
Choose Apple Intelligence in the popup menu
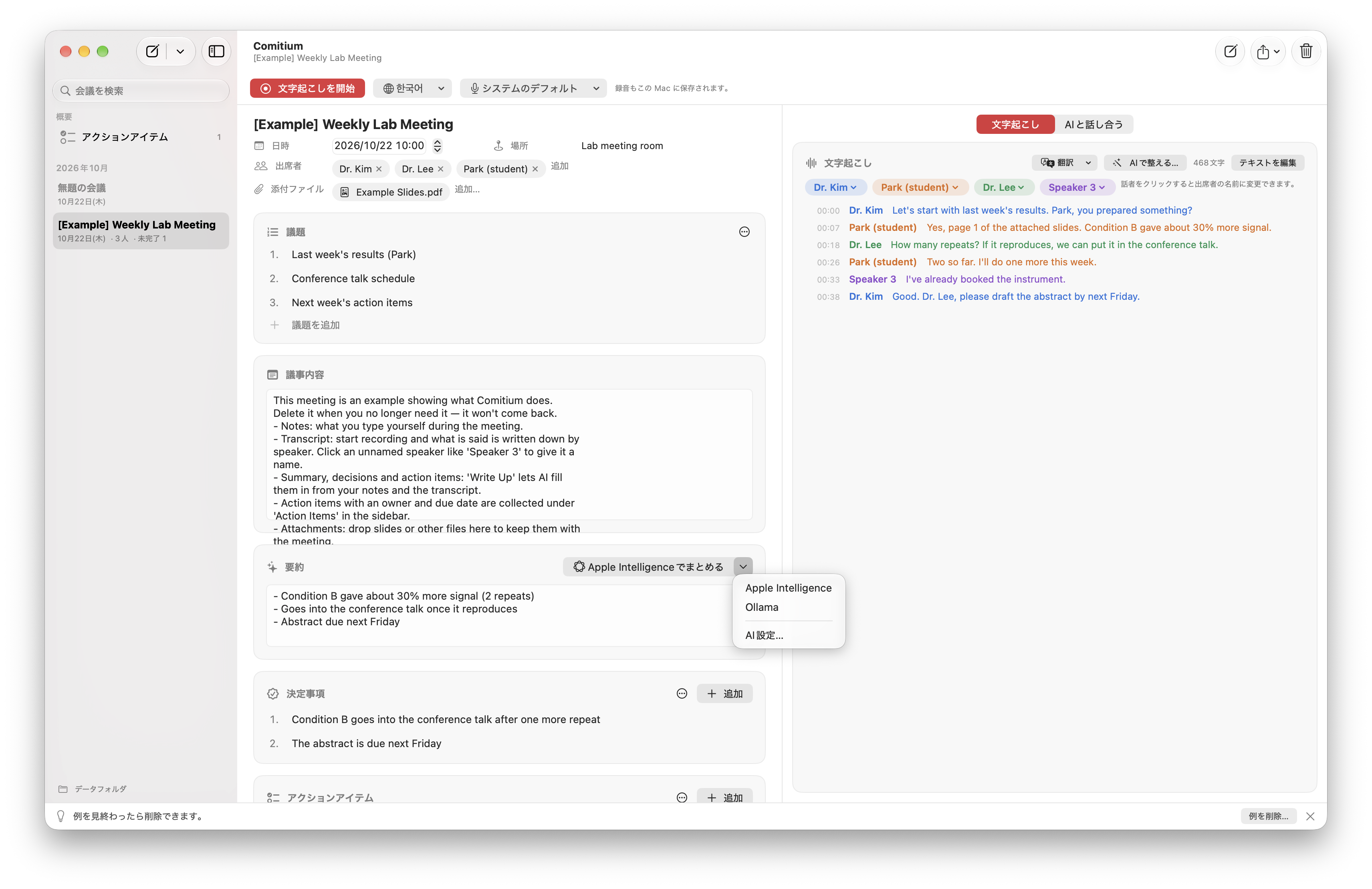pyautogui.click(x=788, y=588)
